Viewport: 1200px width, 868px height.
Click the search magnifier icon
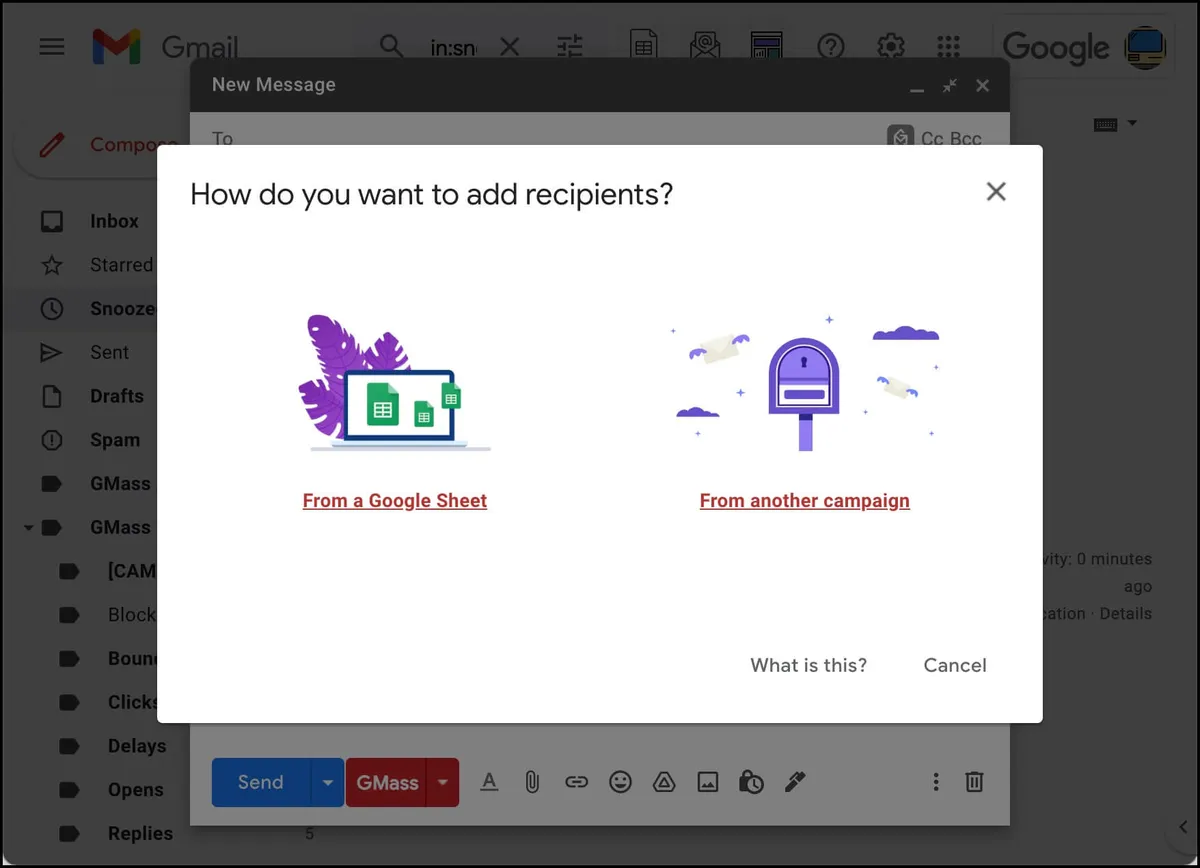(x=391, y=46)
